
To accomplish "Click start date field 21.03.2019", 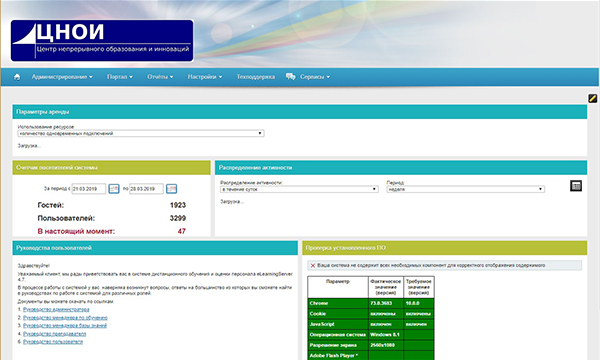I will click(89, 189).
